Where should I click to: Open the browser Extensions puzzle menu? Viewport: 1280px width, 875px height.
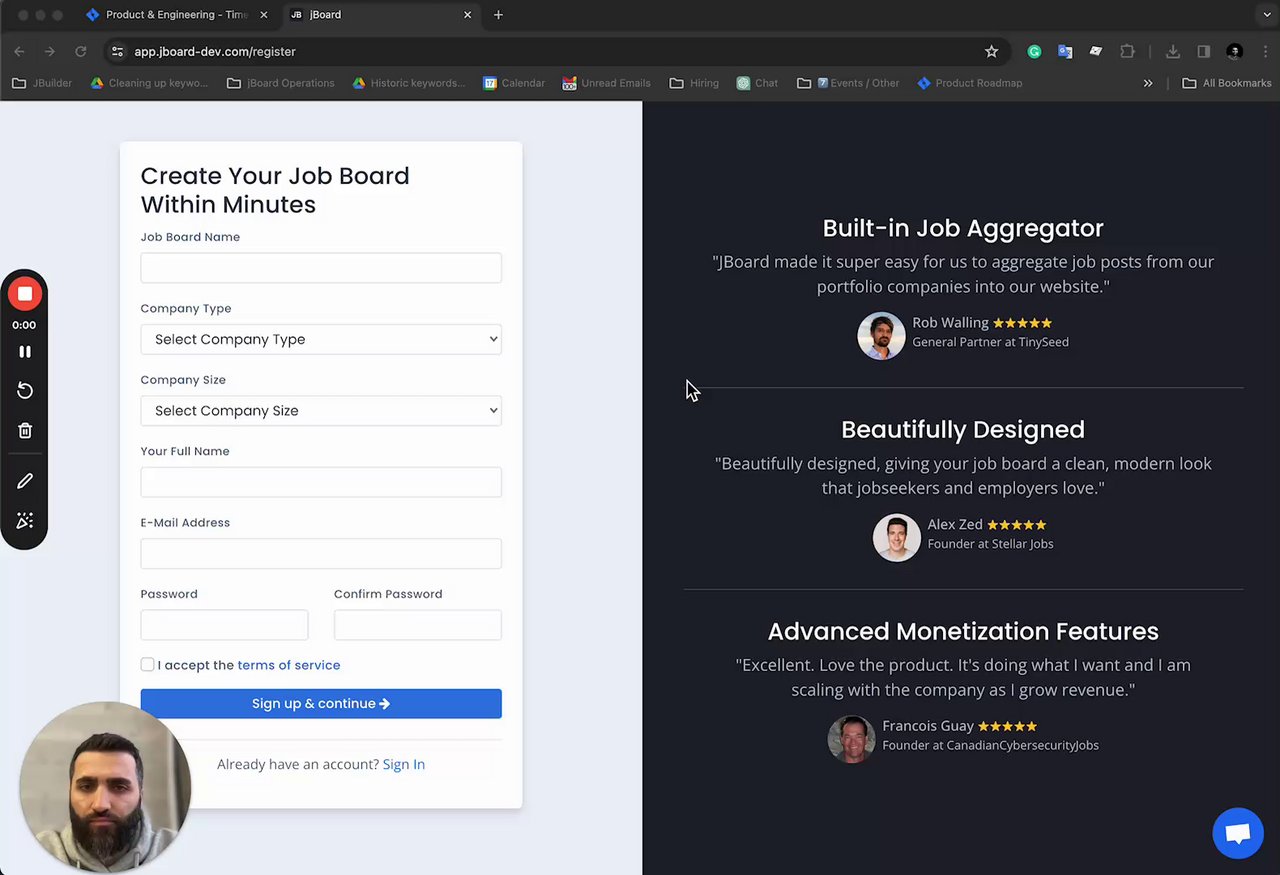[1128, 51]
